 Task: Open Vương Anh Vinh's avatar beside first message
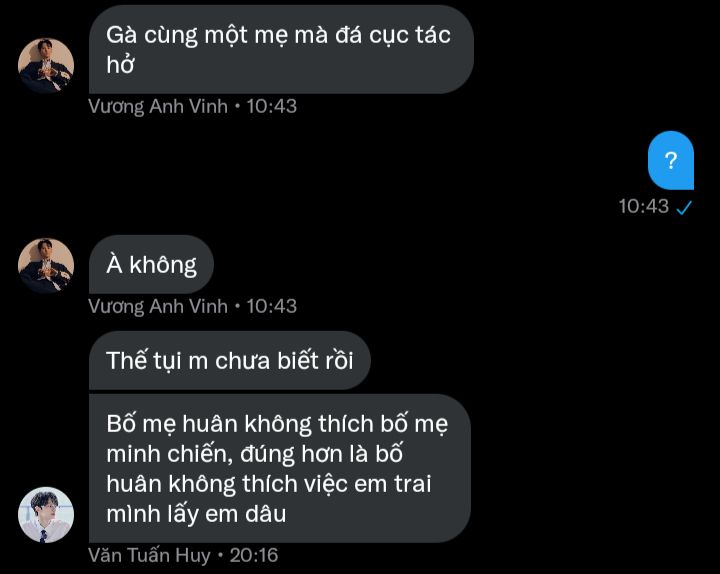(x=46, y=66)
